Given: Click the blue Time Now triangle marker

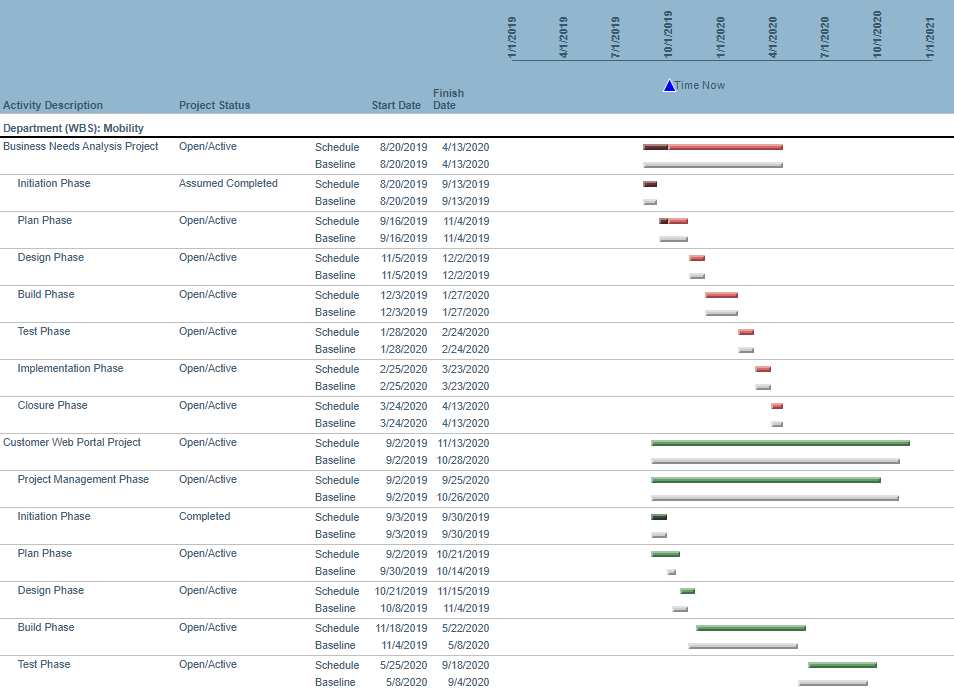Looking at the screenshot, I should click(669, 86).
